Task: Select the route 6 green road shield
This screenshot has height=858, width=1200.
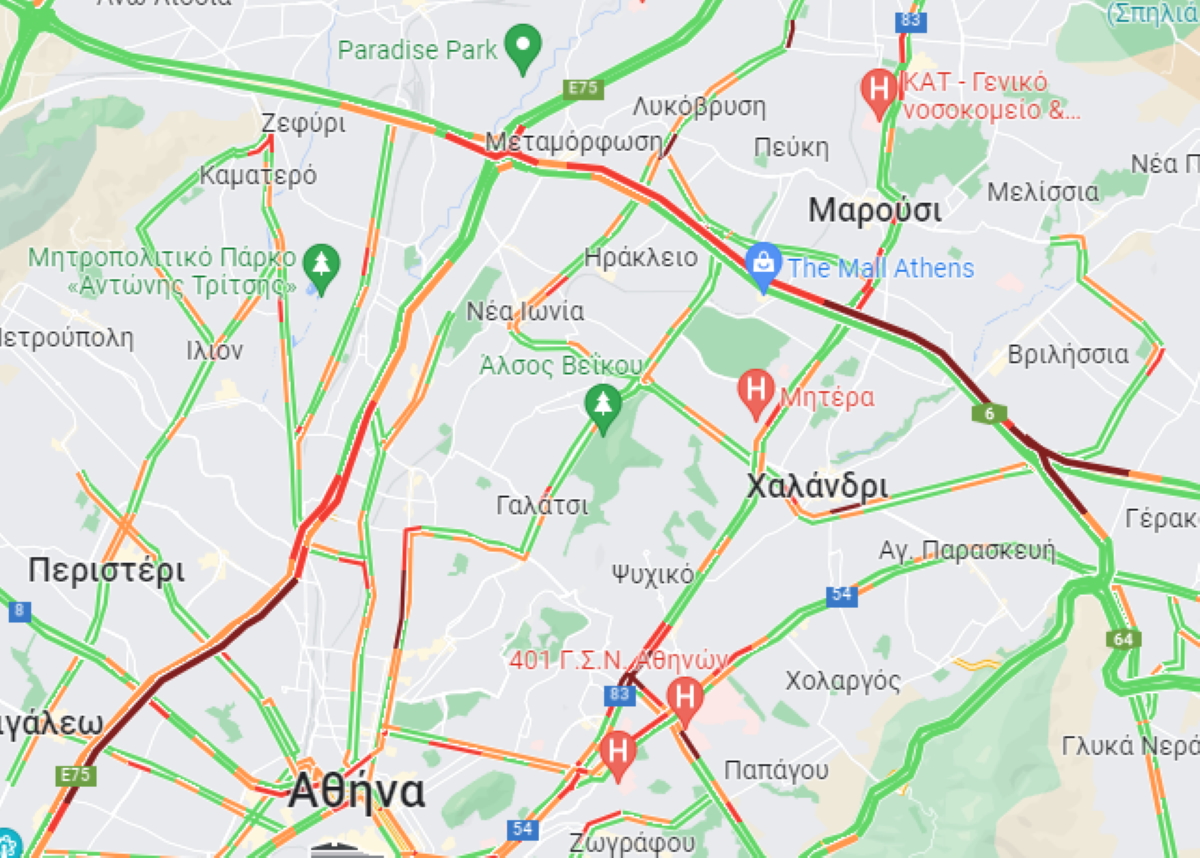Action: [x=989, y=413]
